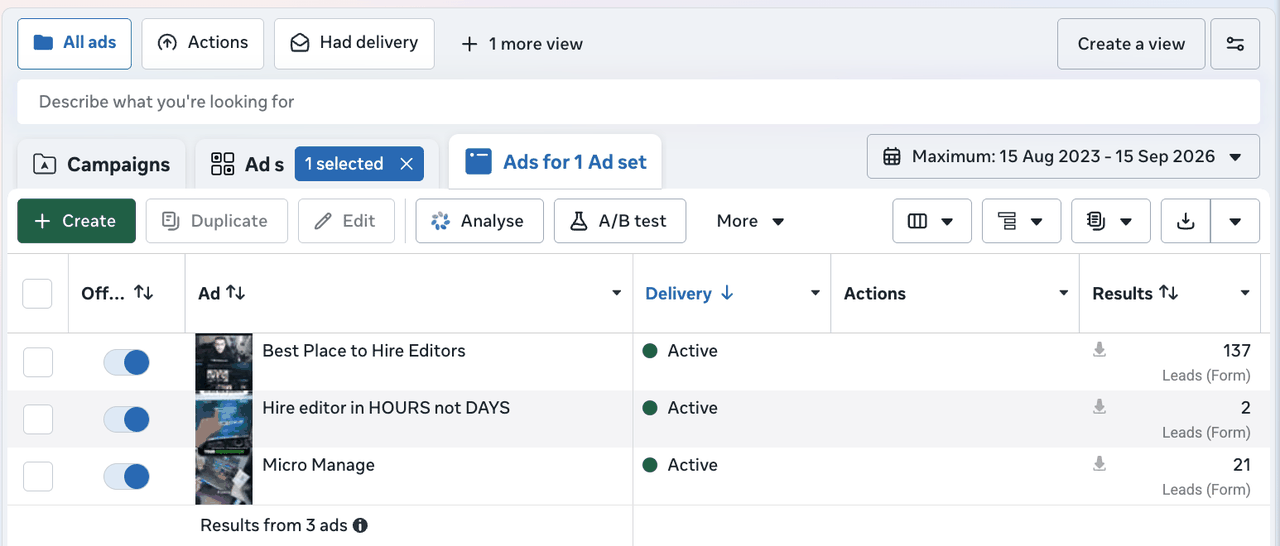Open the breakdown dropdown
The image size is (1280, 546).
click(x=1021, y=221)
